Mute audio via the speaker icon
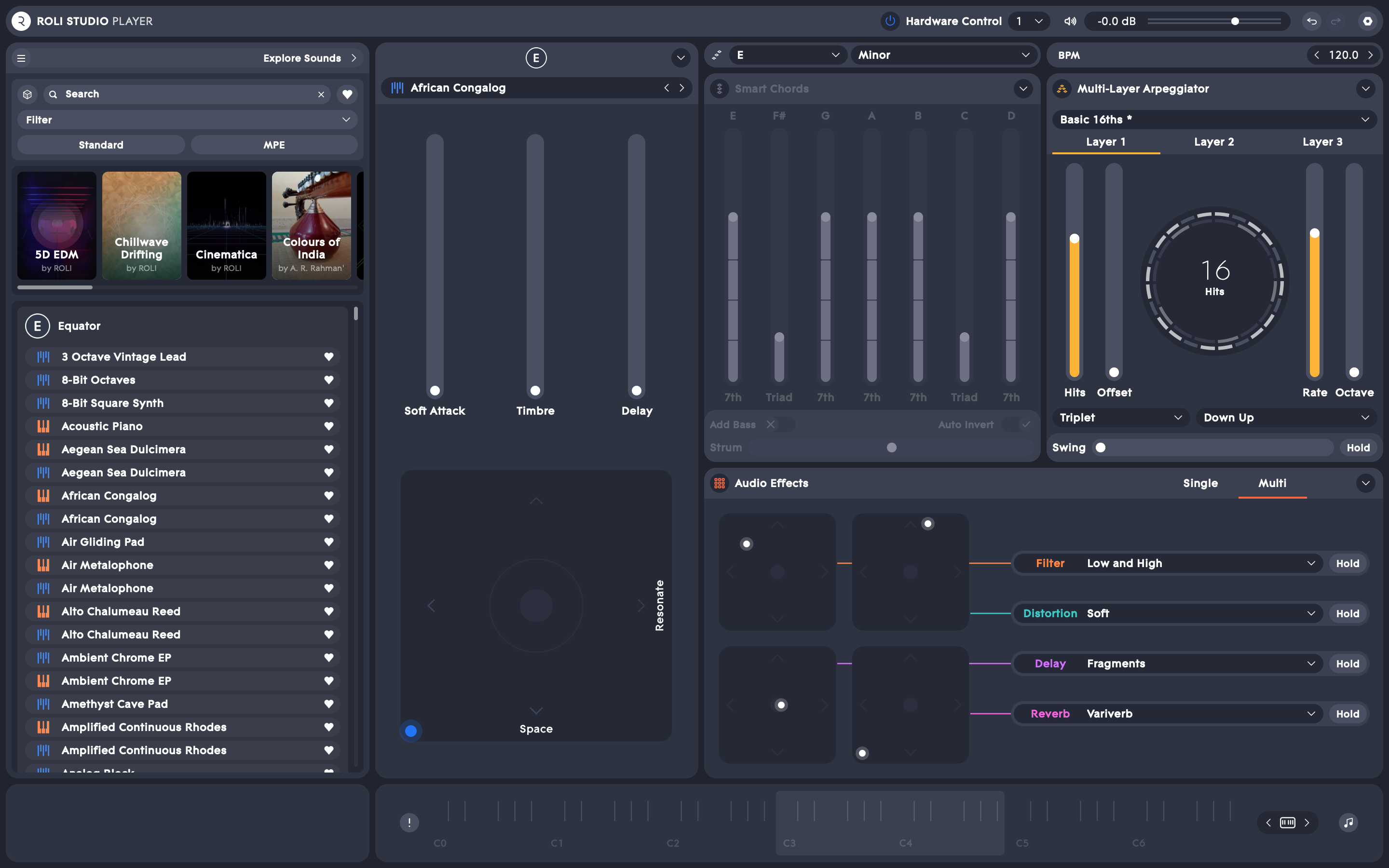Image resolution: width=1389 pixels, height=868 pixels. click(1069, 21)
